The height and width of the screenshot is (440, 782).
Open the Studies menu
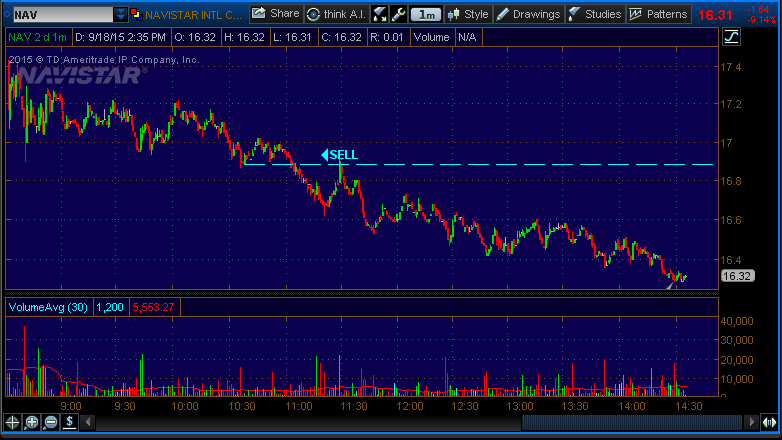596,14
